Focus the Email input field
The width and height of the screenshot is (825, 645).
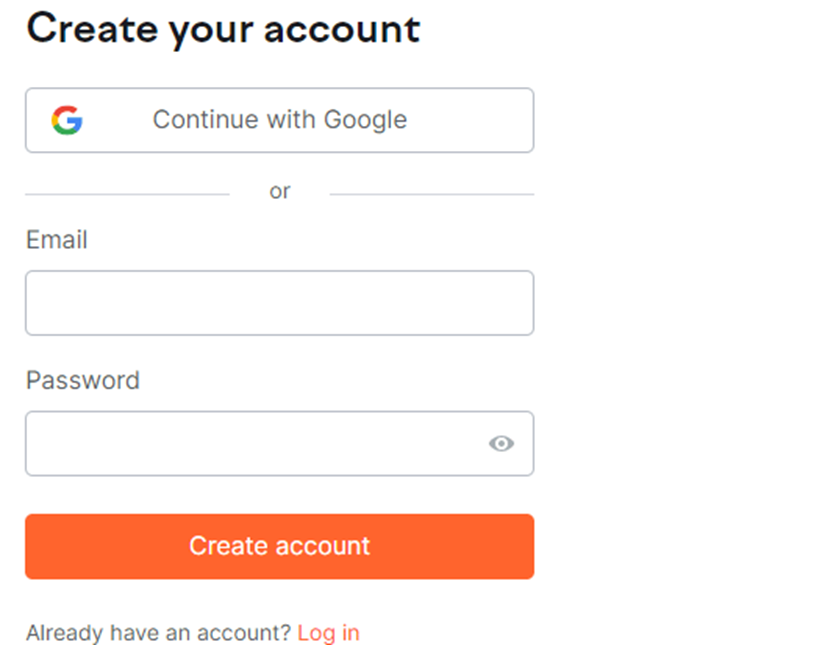(279, 303)
